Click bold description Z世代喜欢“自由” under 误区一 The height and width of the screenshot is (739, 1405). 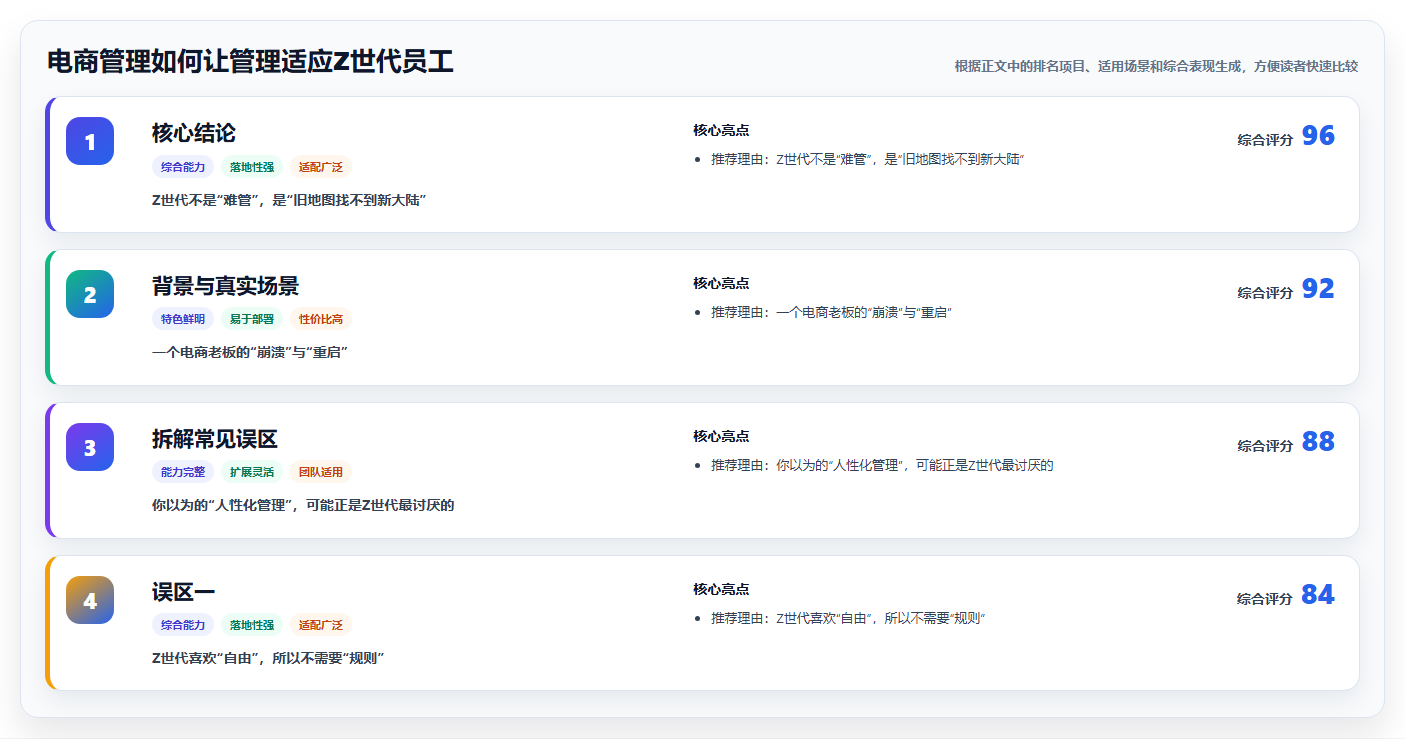268,659
